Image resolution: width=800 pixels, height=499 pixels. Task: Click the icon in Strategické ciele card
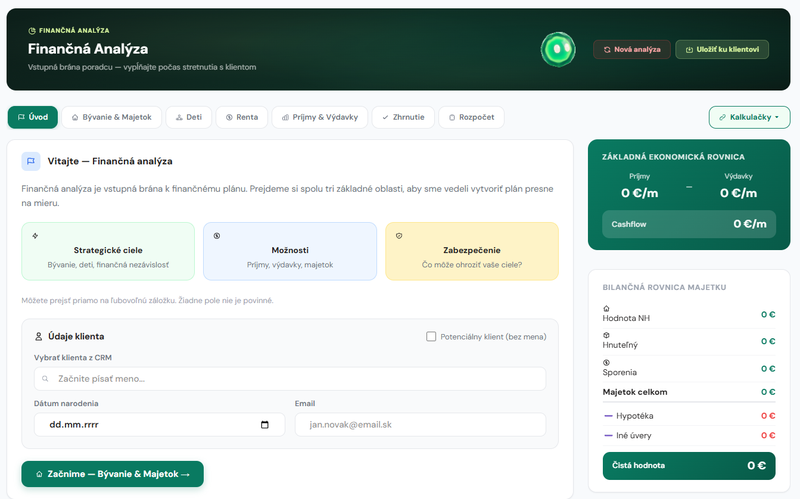coord(35,236)
